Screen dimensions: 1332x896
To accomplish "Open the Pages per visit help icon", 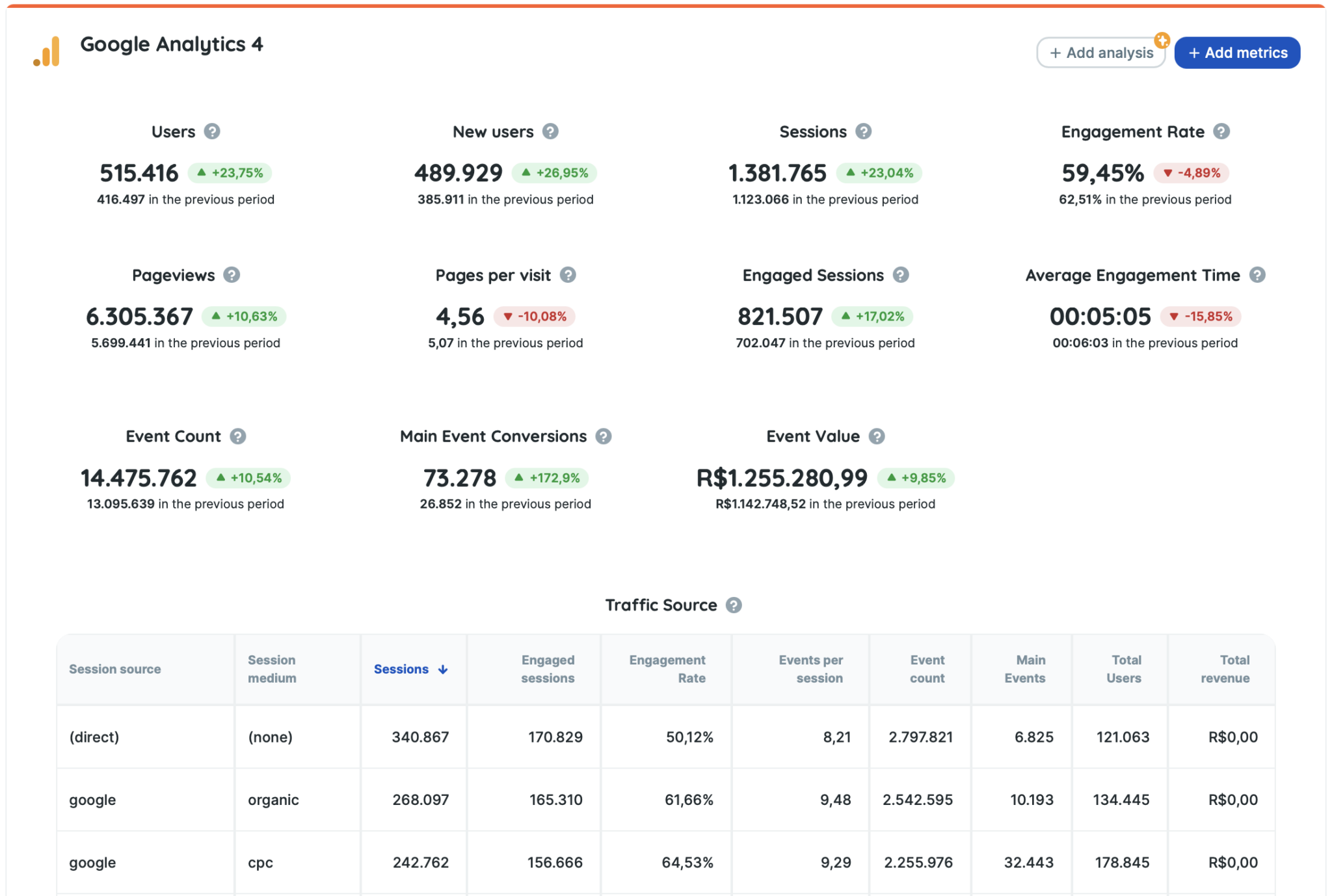I will click(x=568, y=275).
